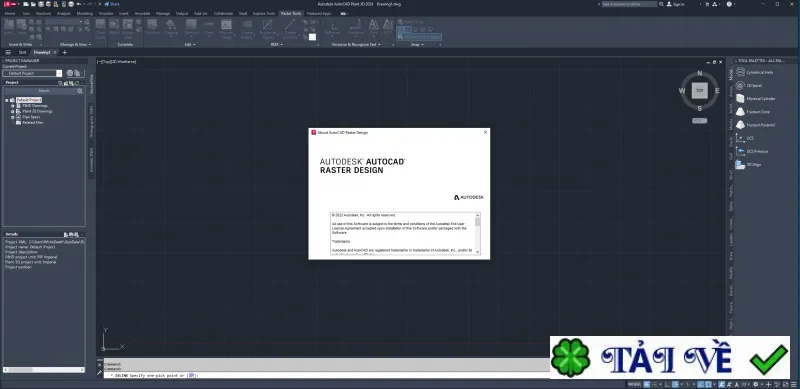Switch to the Structure ribbon tab
Screen dimensions: 800x389
click(x=43, y=13)
